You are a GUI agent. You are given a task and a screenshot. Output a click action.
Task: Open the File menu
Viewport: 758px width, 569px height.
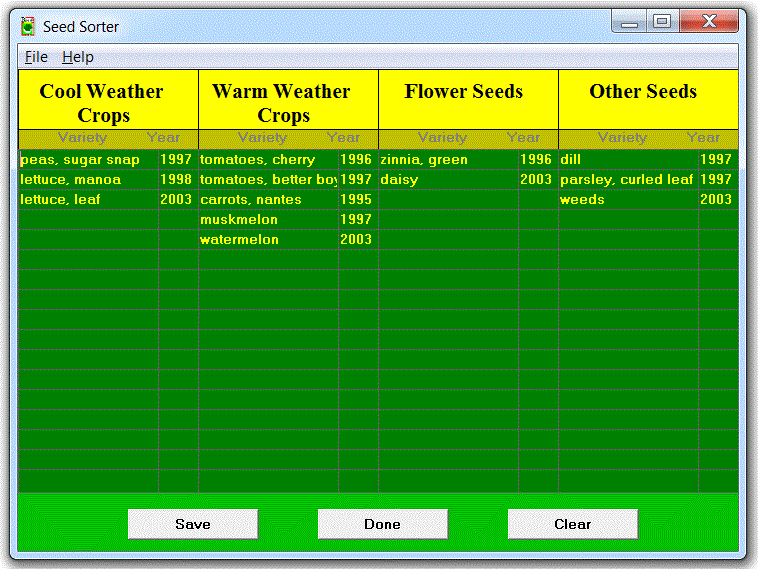(x=36, y=57)
